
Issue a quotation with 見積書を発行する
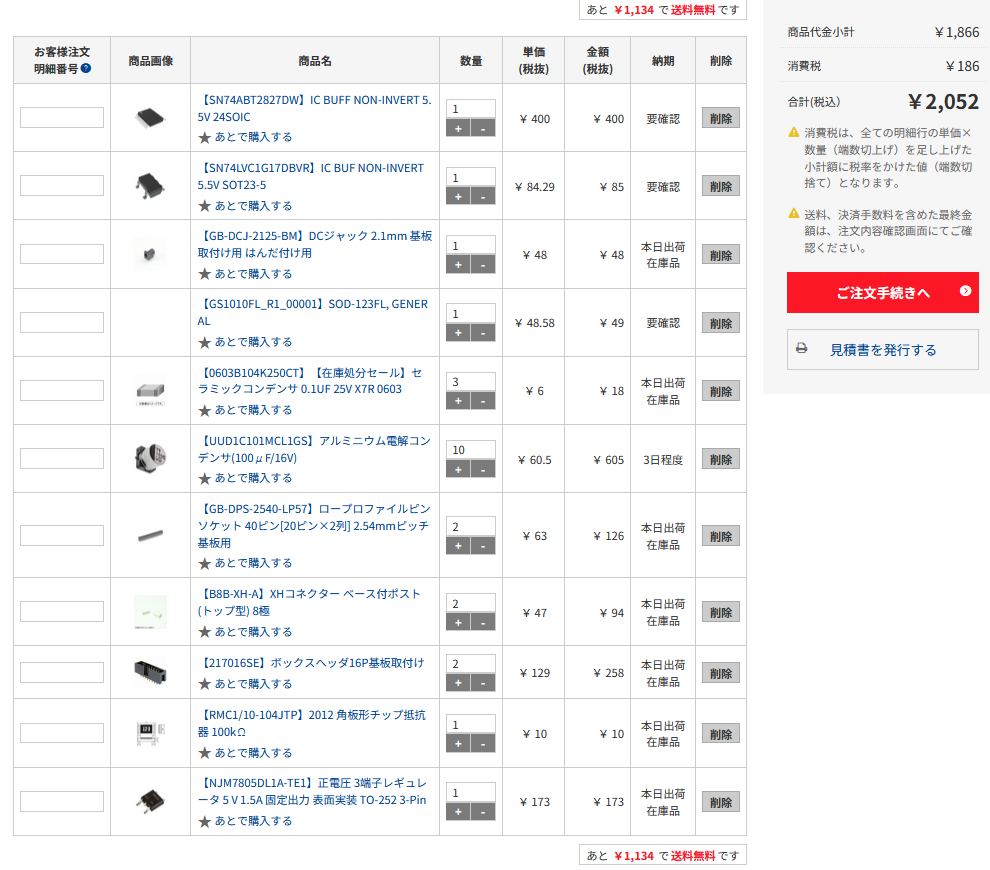pos(883,349)
